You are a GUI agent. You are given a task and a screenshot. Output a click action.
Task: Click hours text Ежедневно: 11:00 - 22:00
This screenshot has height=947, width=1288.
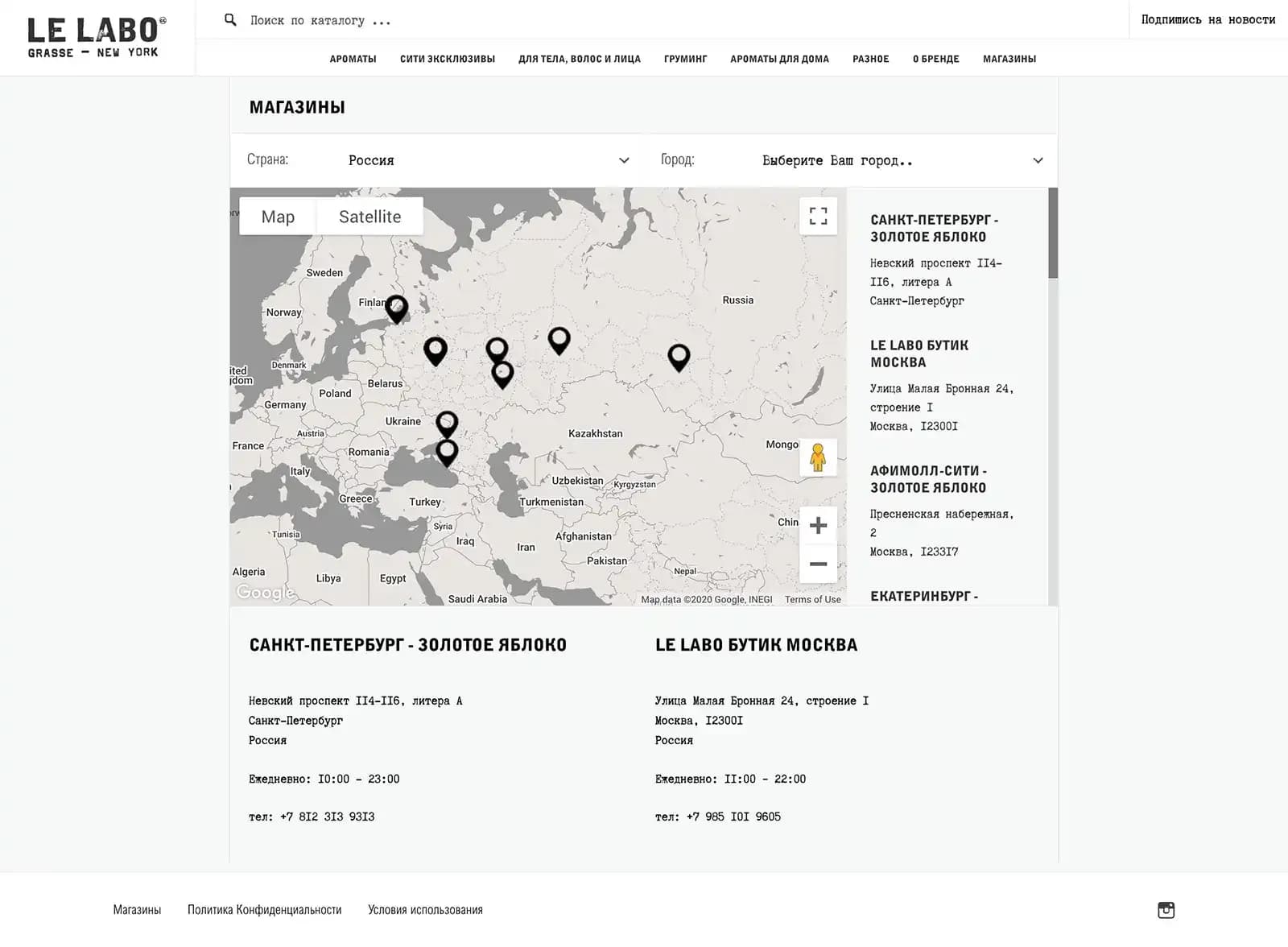(730, 779)
